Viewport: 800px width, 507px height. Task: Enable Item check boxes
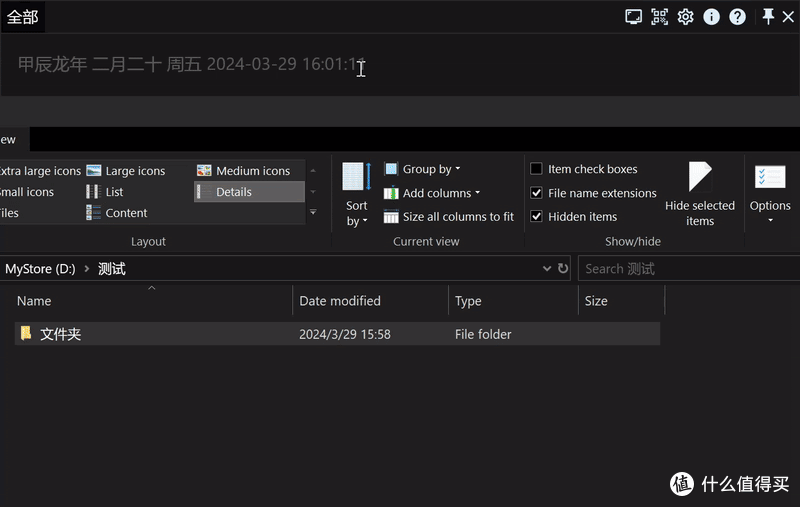tap(536, 169)
